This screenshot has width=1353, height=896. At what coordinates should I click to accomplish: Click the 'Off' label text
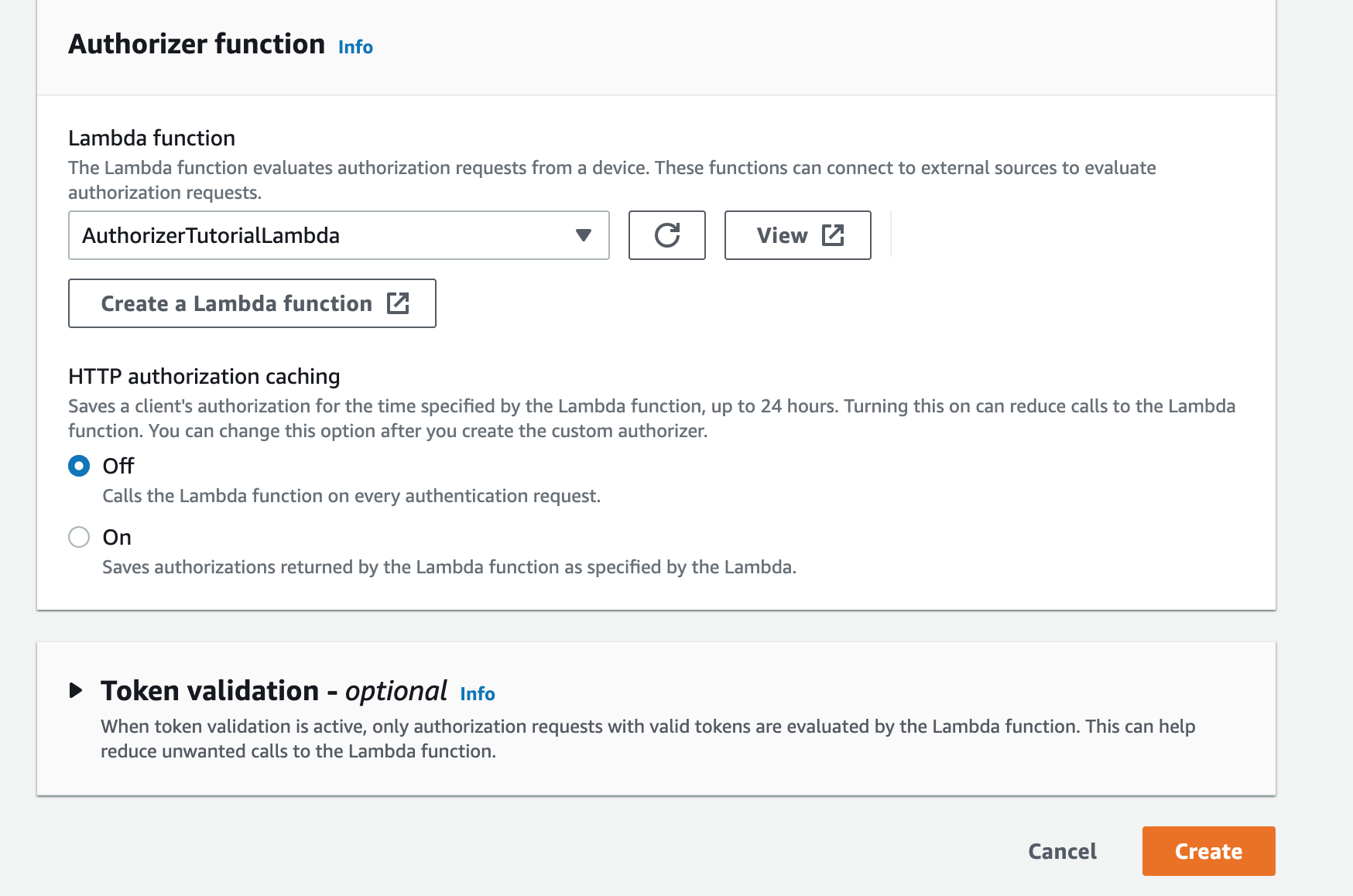118,466
